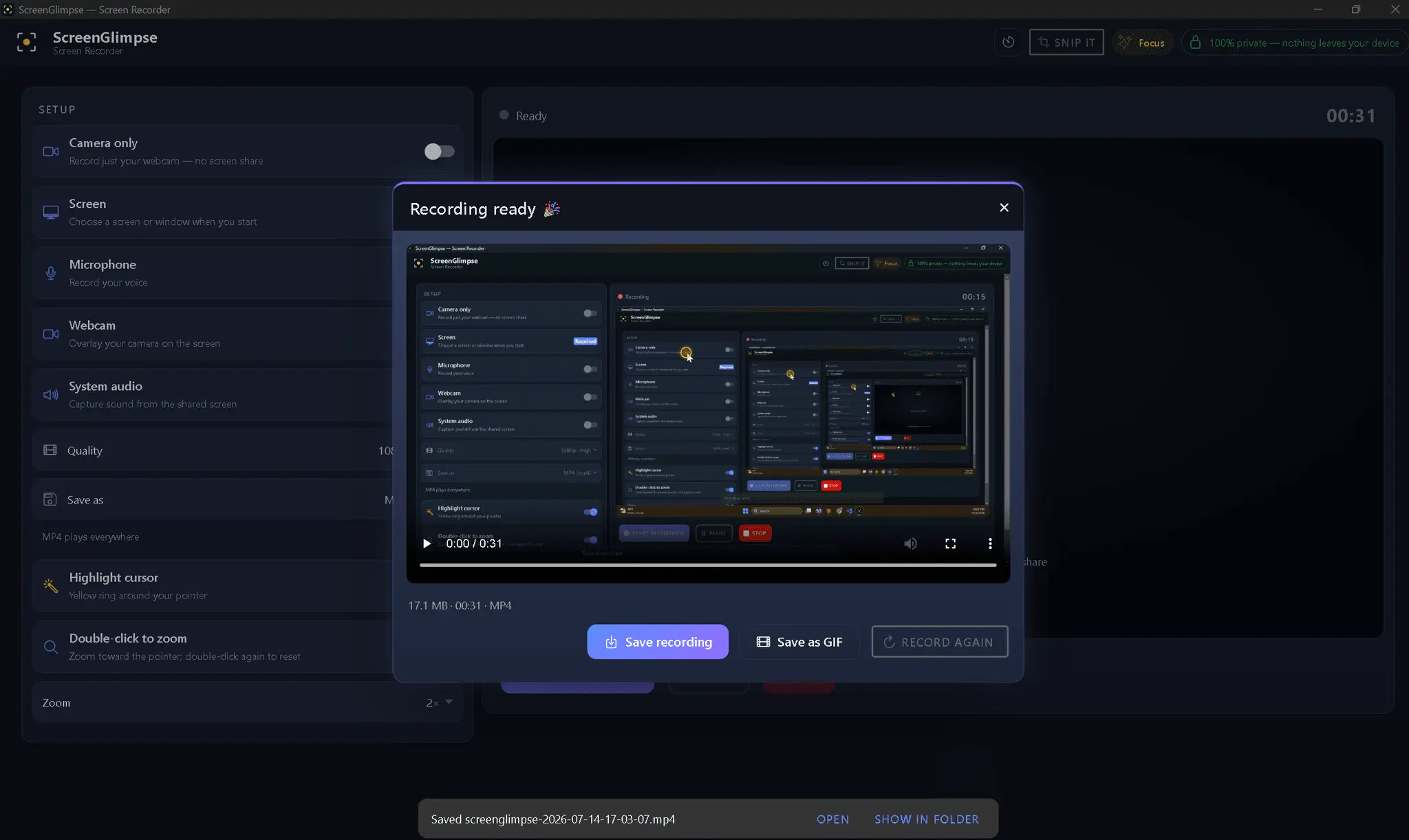Click the SNIP IT button
1409x840 pixels.
(x=1066, y=42)
